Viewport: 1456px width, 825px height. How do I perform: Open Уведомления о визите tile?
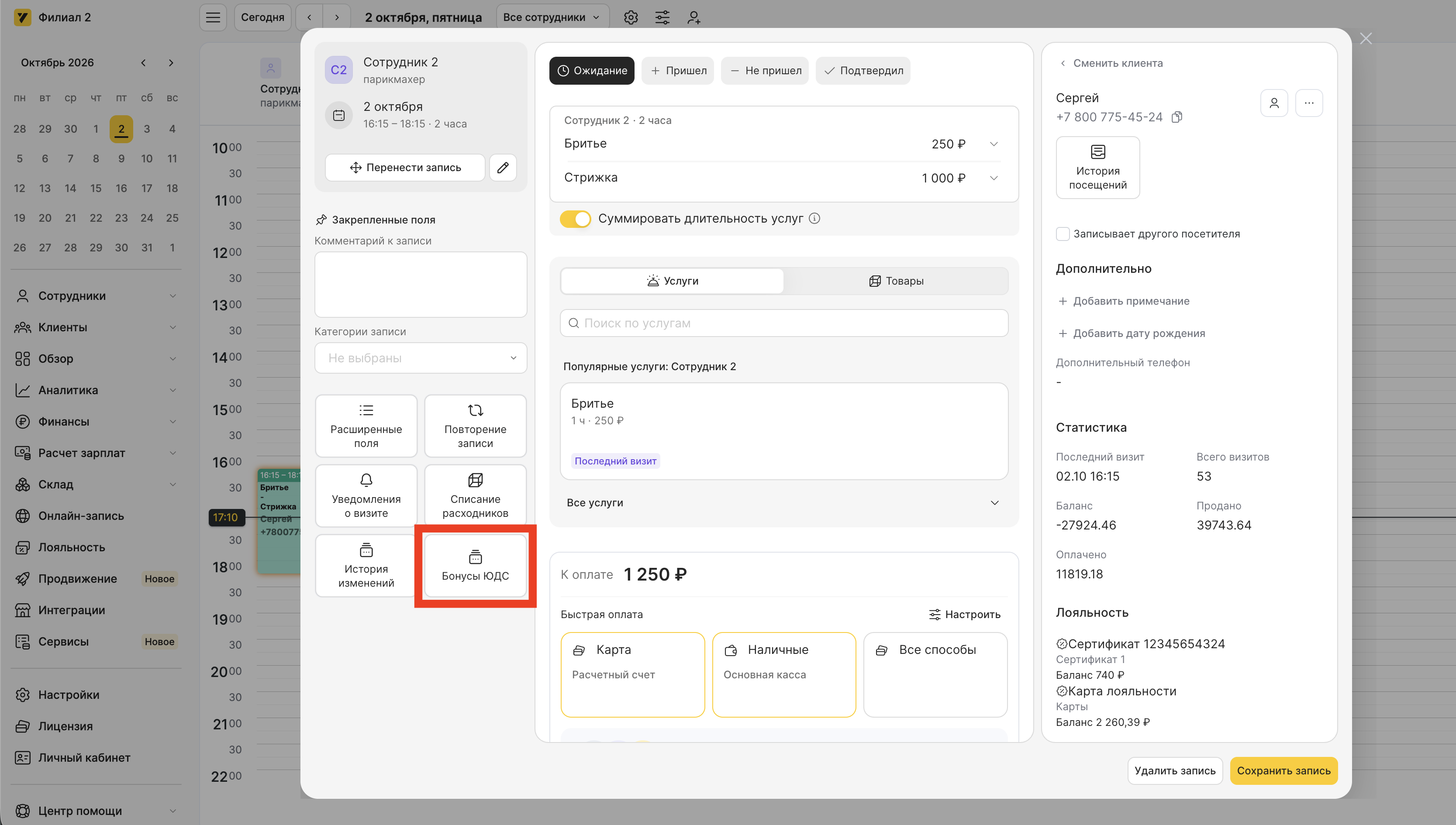(366, 496)
